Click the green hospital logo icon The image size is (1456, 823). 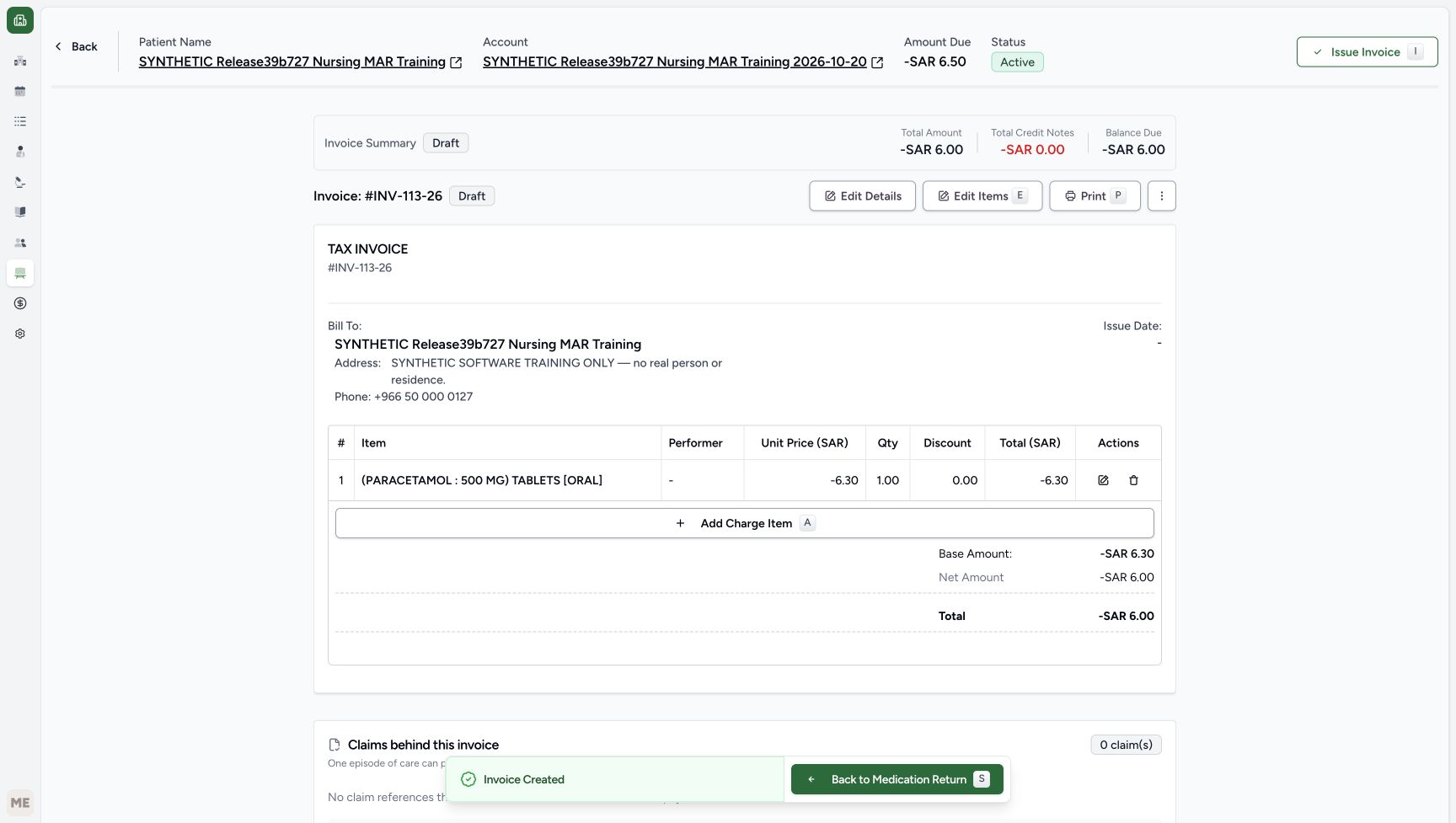point(20,20)
